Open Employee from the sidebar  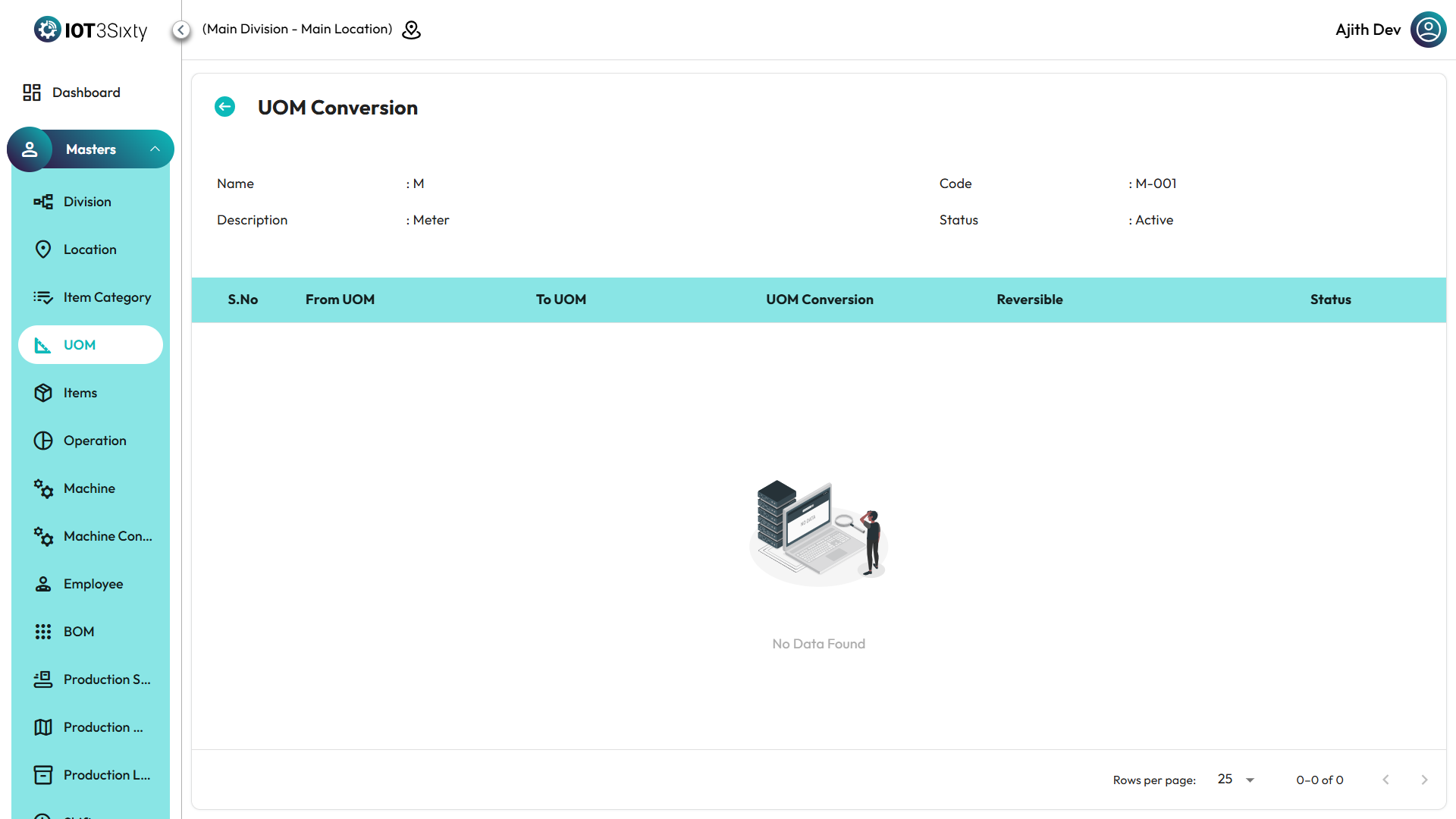point(93,584)
